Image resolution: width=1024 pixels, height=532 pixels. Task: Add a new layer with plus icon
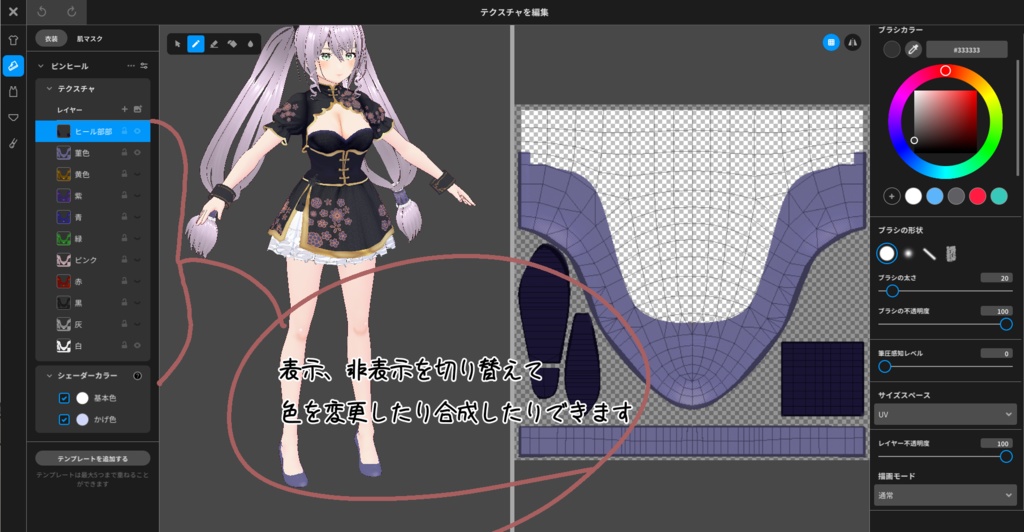pos(124,109)
